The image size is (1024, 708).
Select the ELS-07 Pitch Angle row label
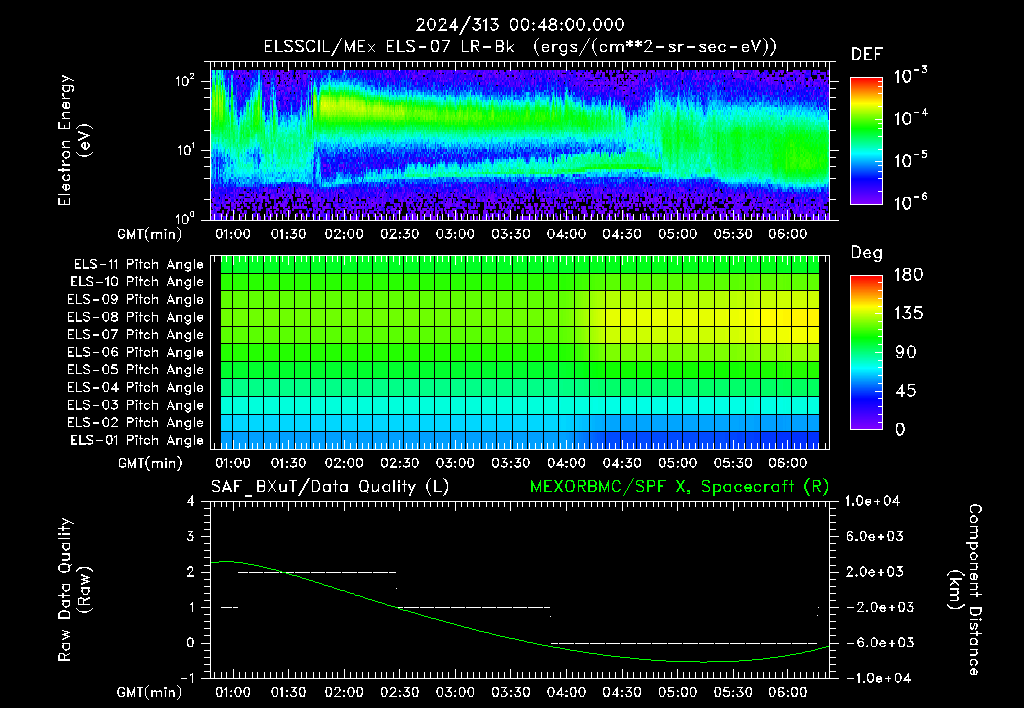point(135,334)
